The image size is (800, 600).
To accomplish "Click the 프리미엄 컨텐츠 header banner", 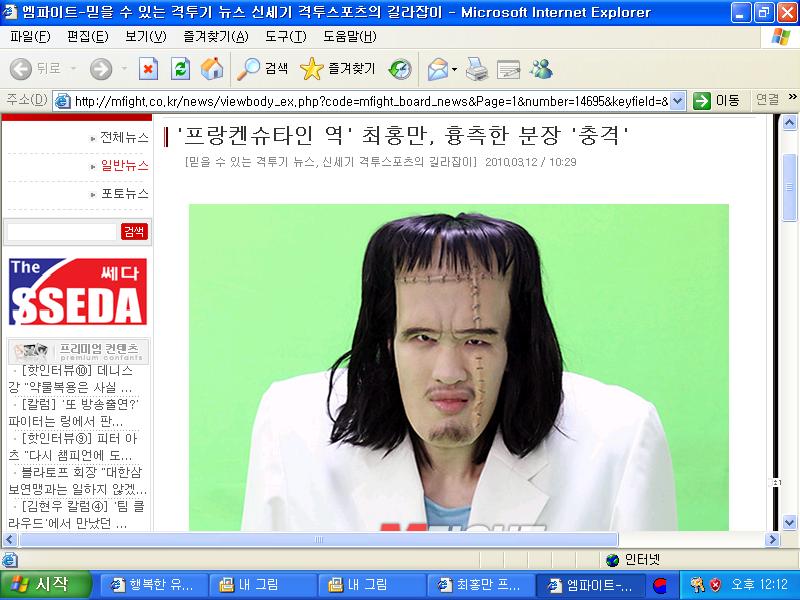I will (x=79, y=351).
